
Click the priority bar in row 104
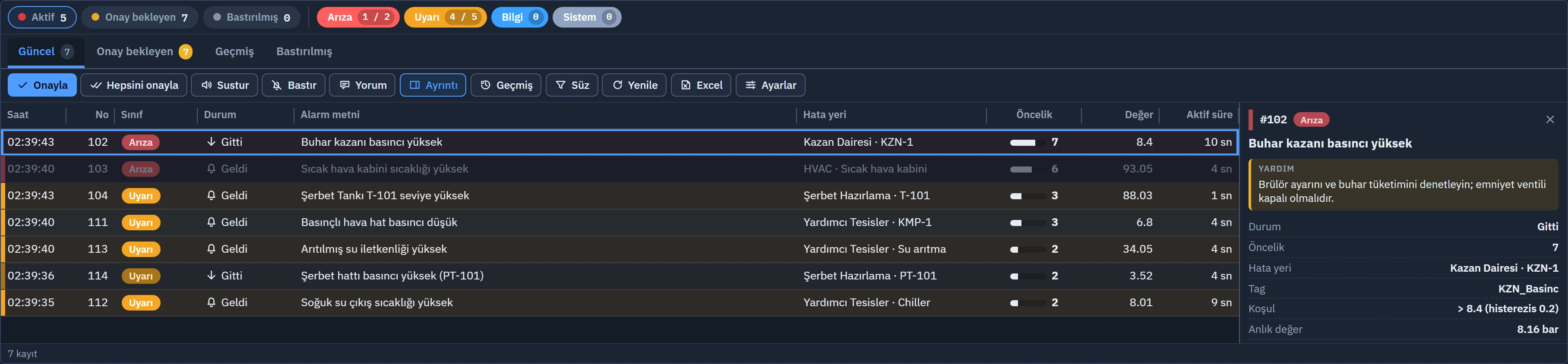pyautogui.click(x=1027, y=196)
